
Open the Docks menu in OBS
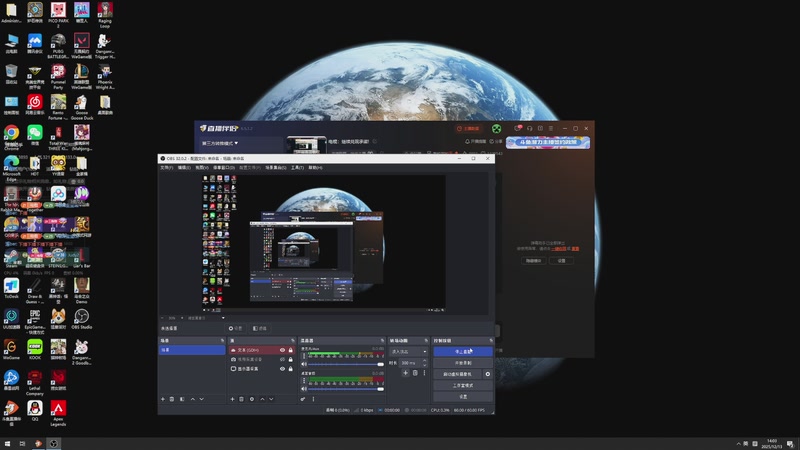[x=223, y=167]
